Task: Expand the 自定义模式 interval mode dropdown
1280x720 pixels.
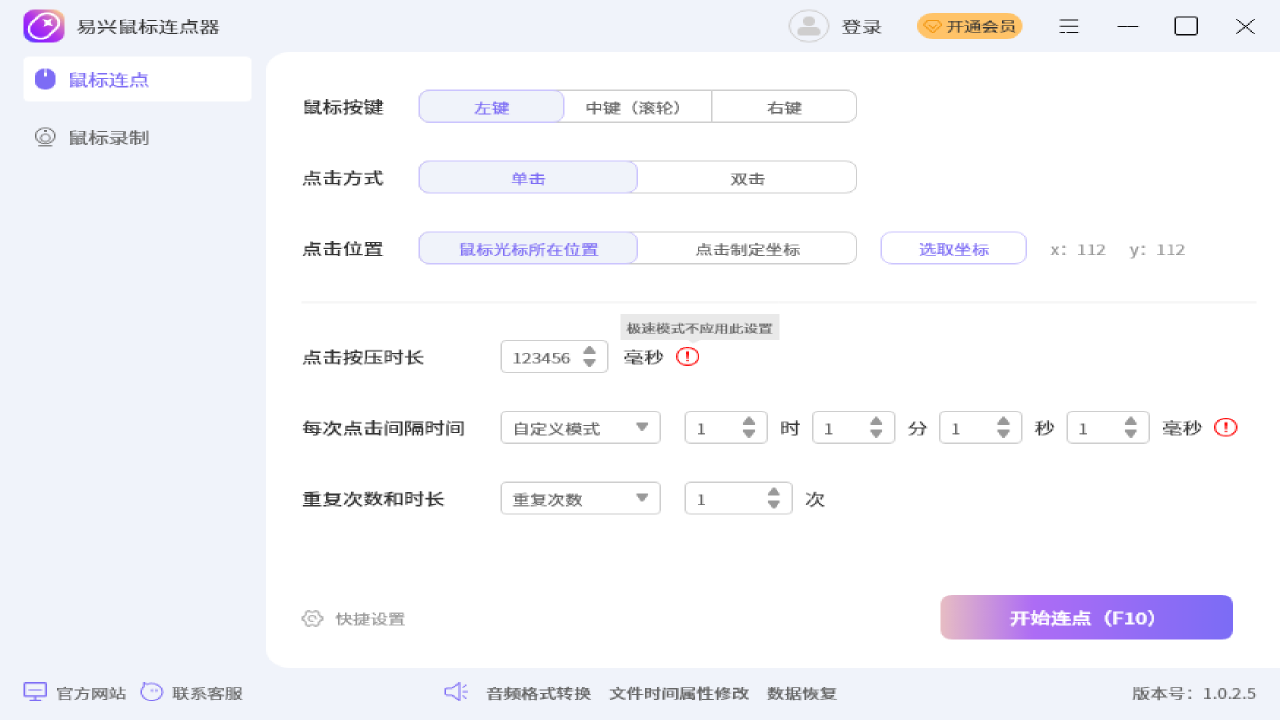Action: [x=580, y=428]
